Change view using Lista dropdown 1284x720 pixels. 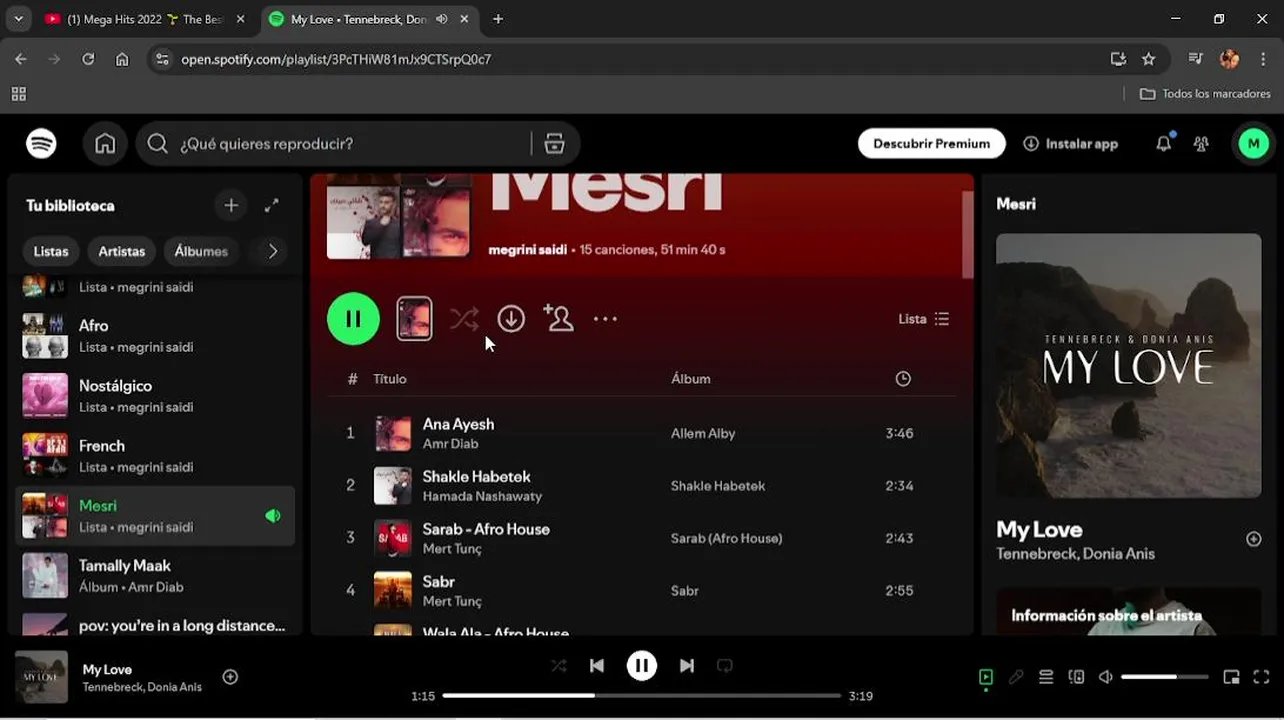(x=924, y=319)
